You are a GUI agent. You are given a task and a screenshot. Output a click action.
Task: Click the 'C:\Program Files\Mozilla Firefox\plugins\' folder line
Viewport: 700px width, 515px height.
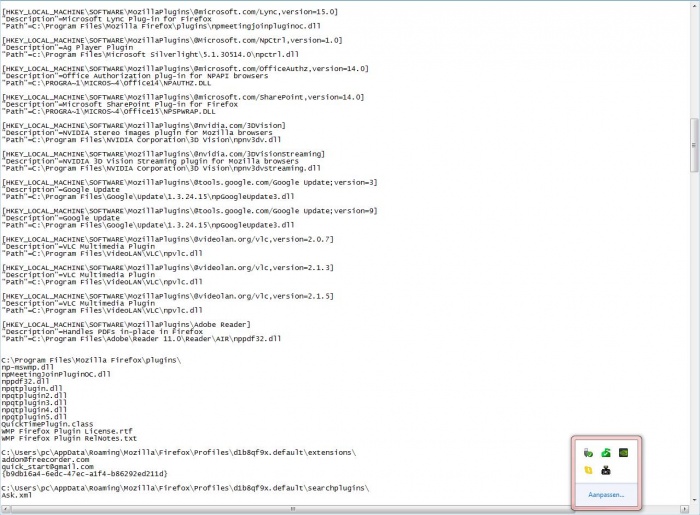(x=91, y=360)
